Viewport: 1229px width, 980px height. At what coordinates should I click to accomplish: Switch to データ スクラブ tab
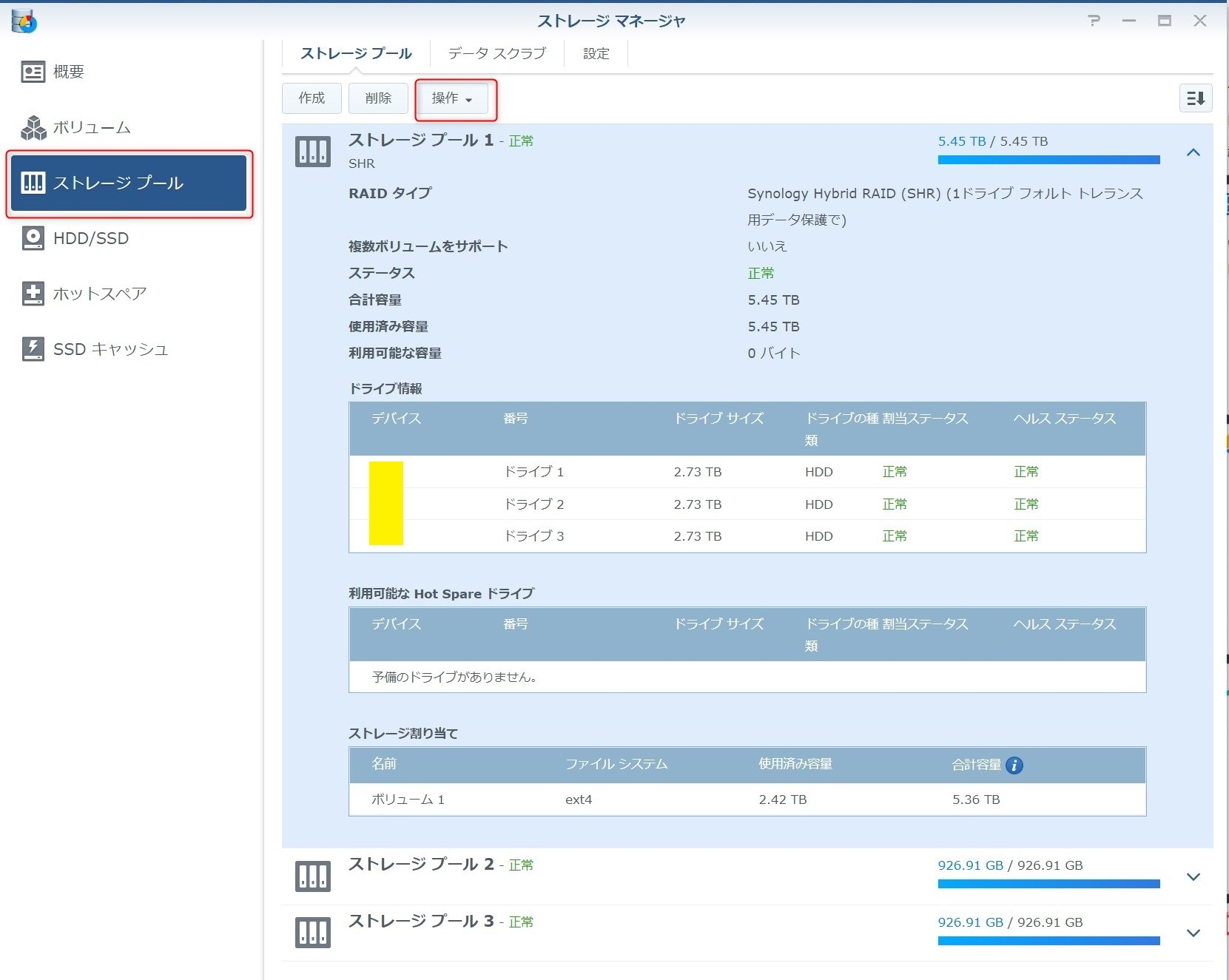coord(496,53)
